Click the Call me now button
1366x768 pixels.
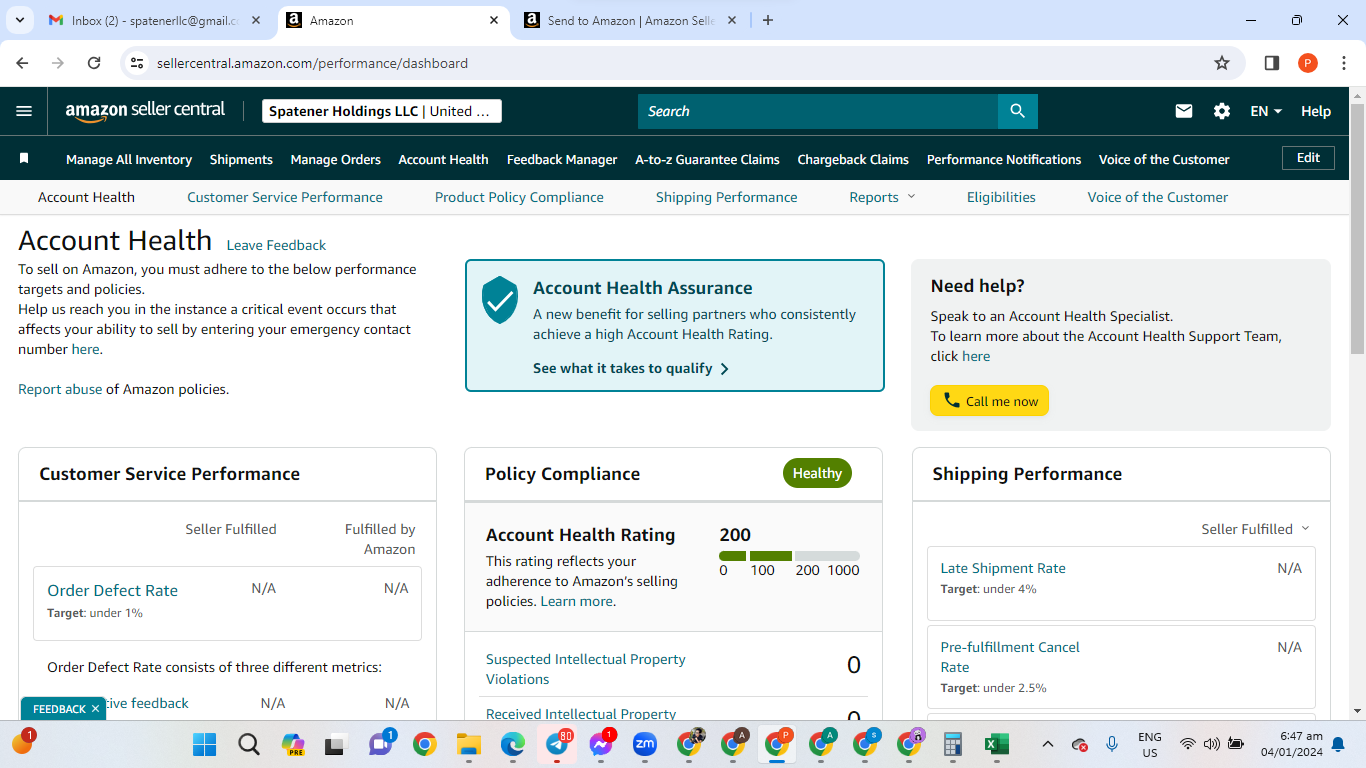(x=990, y=401)
